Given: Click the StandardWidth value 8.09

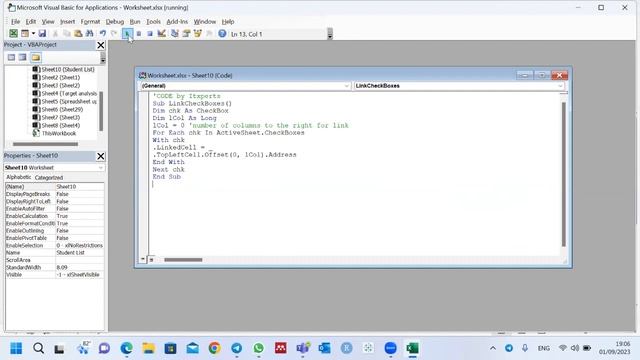Looking at the screenshot, I should click(80, 267).
